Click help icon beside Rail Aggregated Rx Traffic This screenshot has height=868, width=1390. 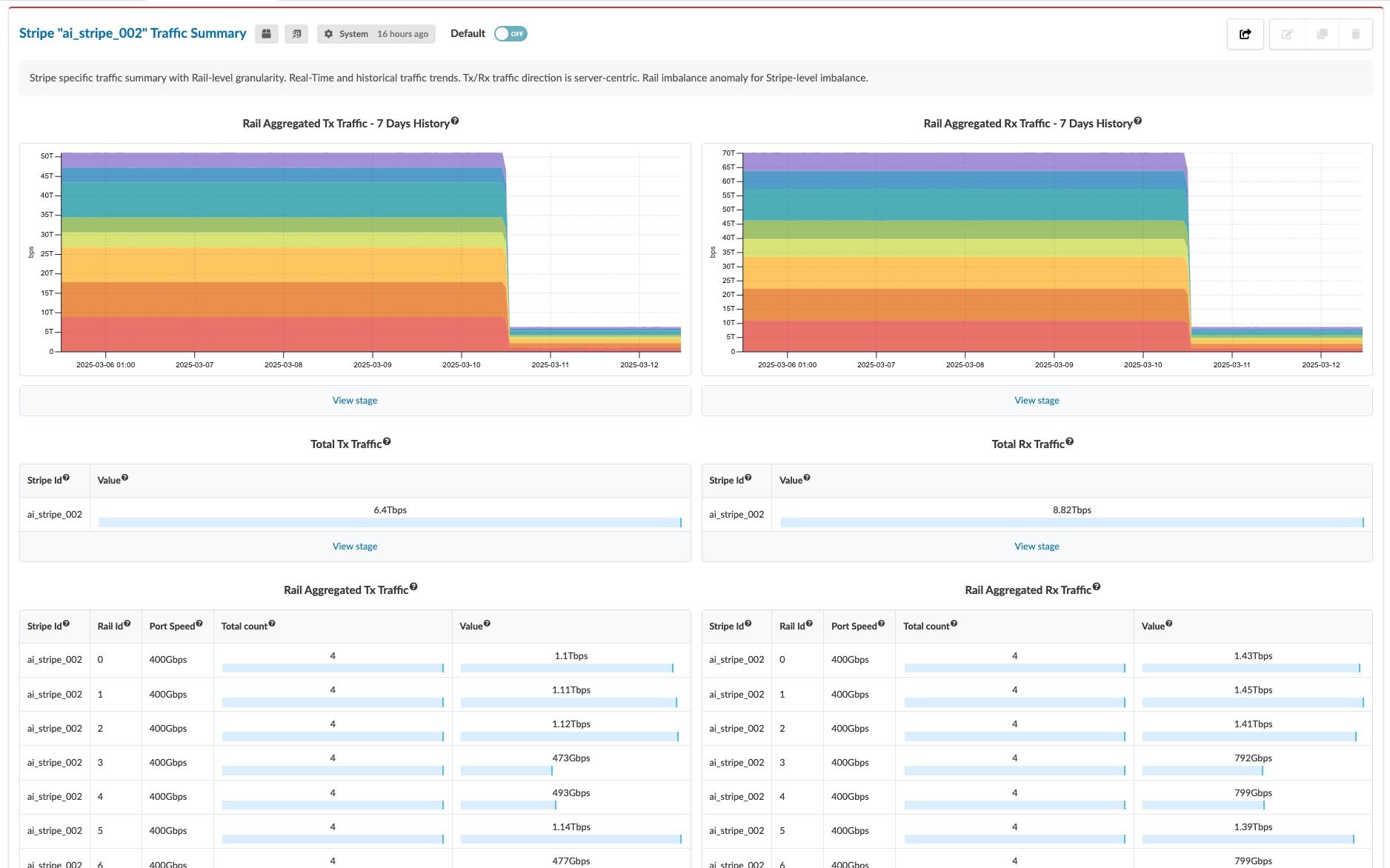coord(1097,587)
